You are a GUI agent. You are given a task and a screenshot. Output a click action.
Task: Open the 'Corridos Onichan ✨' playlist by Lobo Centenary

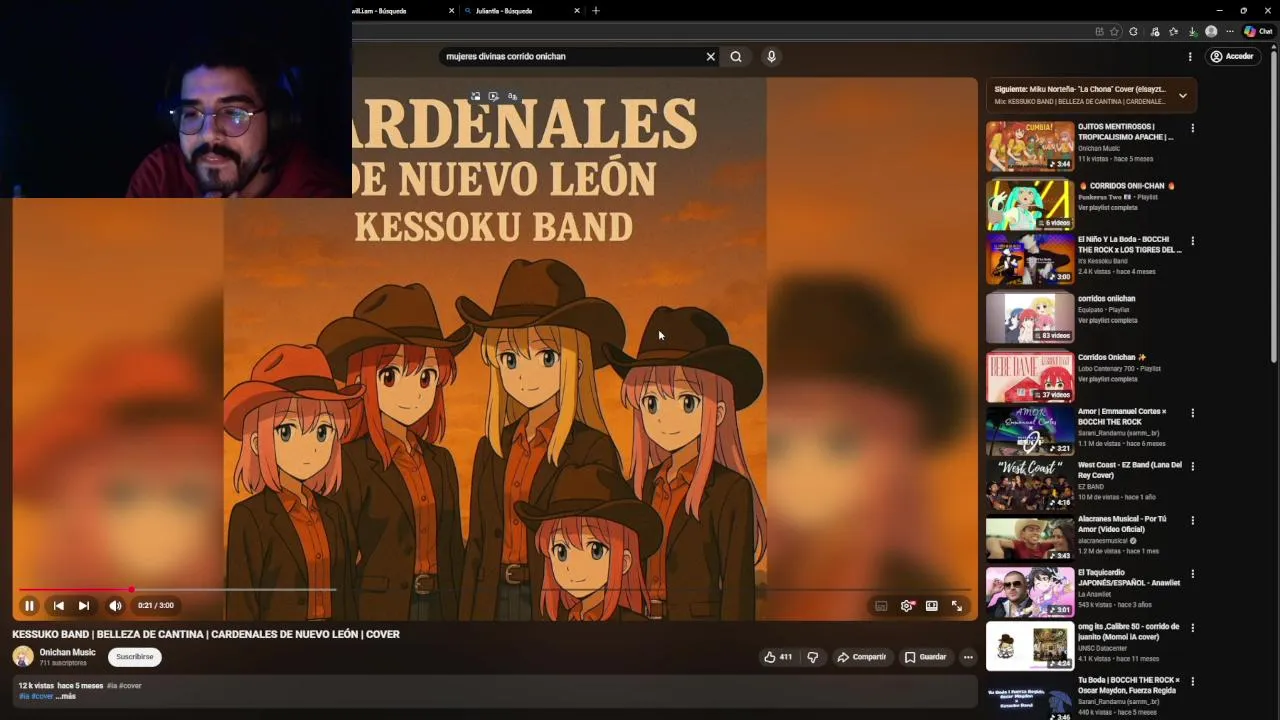tap(1030, 377)
